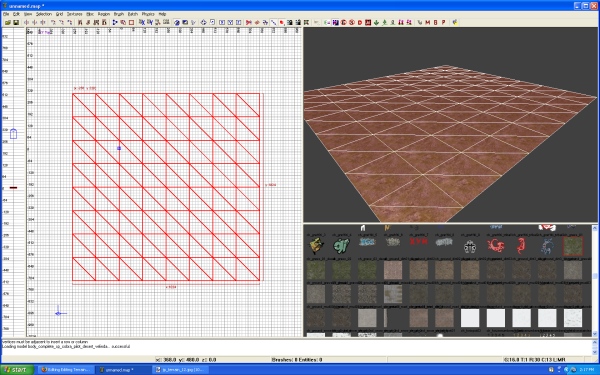The image size is (600, 375).
Task: Click the red letter M toolbar icon
Action: pyautogui.click(x=427, y=23)
